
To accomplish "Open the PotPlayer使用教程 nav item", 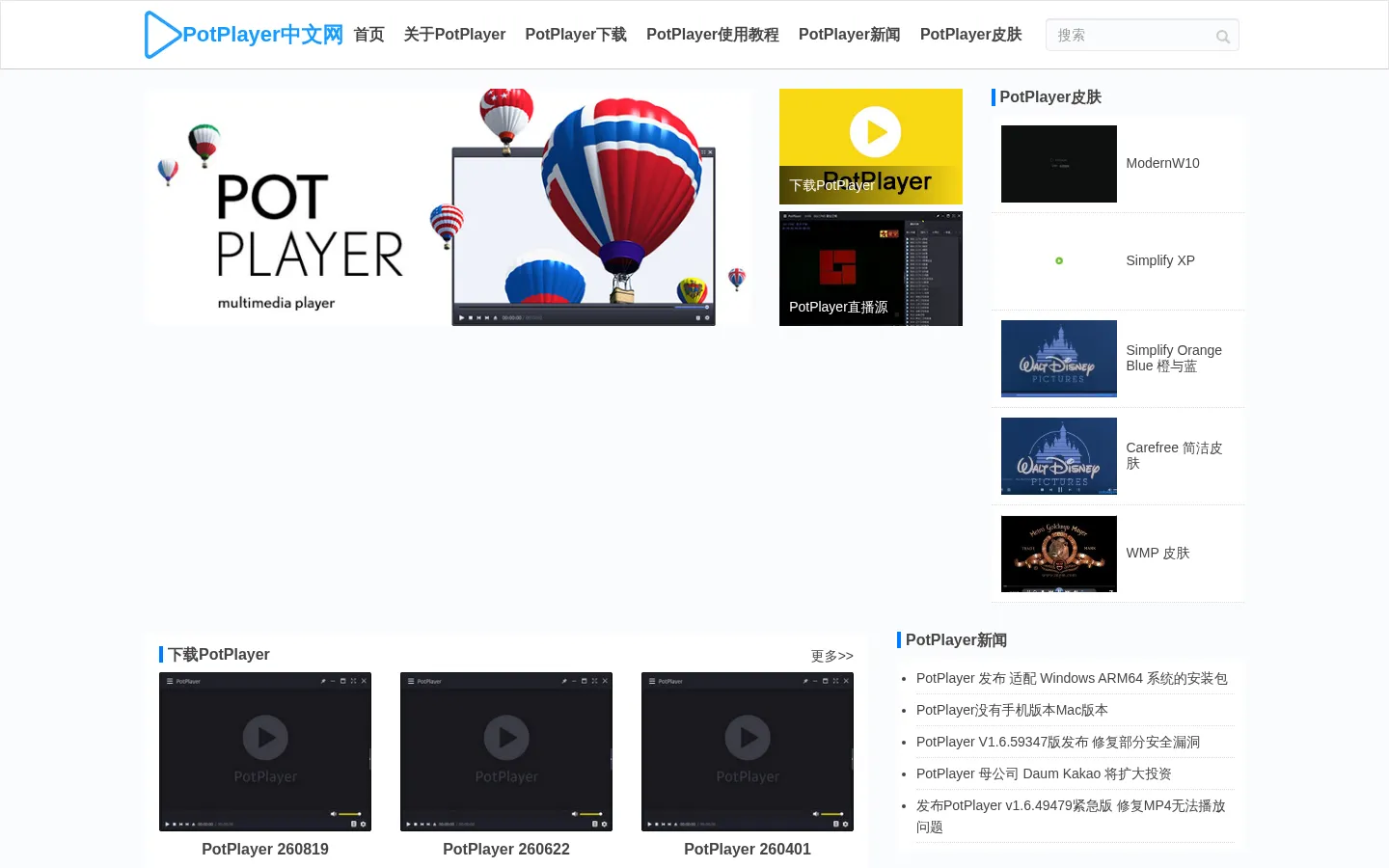I will click(x=713, y=35).
